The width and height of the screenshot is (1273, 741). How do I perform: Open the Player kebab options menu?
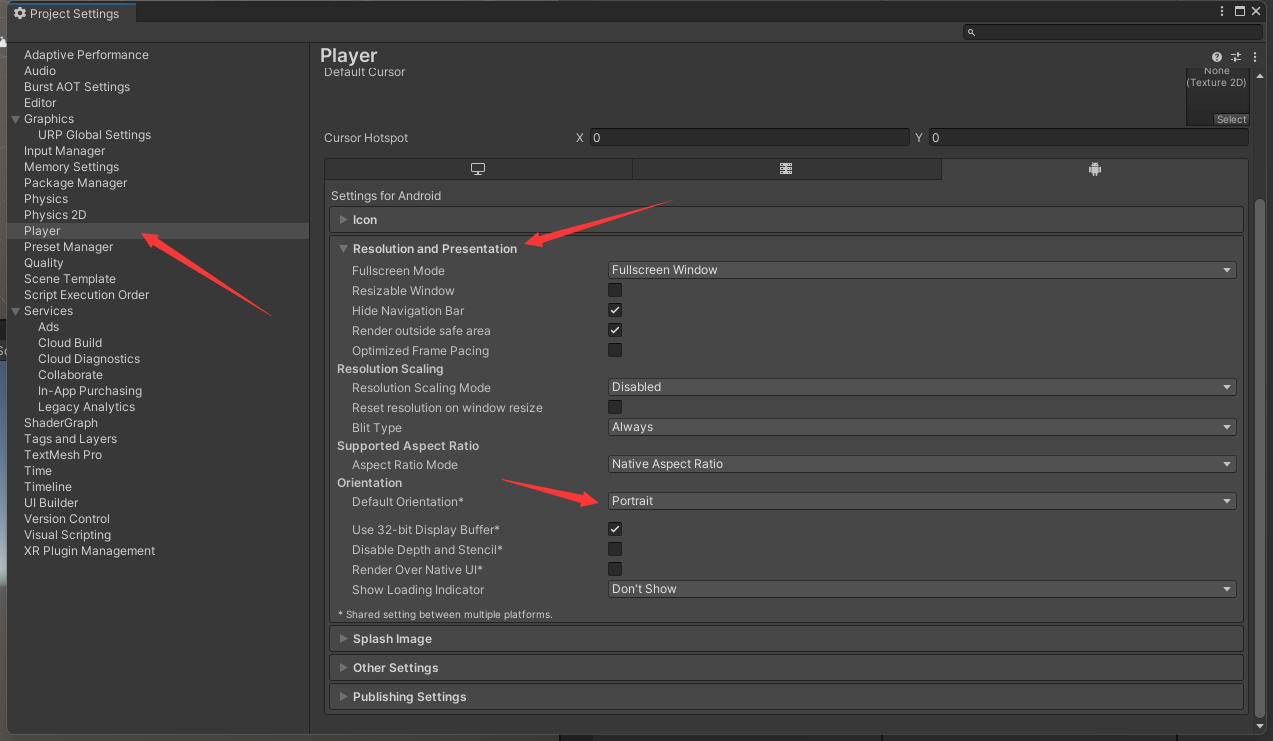[x=1255, y=58]
